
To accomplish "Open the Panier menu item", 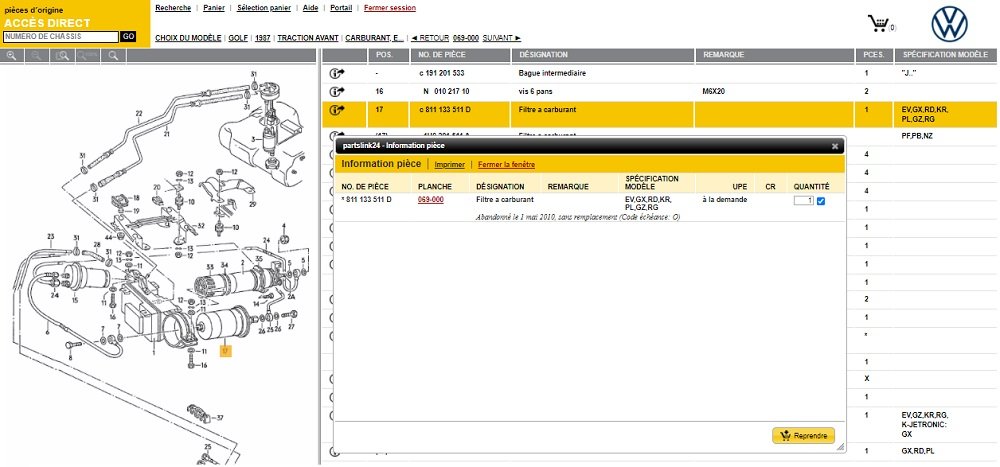I will (214, 8).
